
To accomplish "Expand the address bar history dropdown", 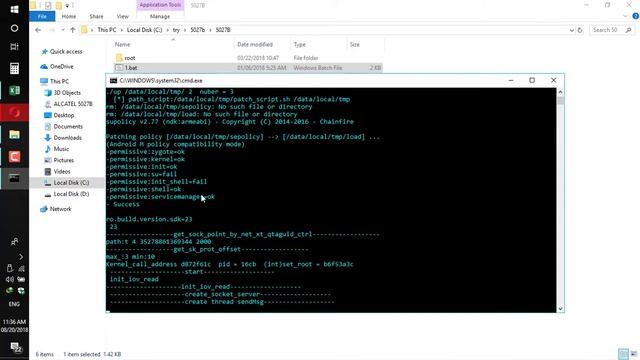I will 571,30.
